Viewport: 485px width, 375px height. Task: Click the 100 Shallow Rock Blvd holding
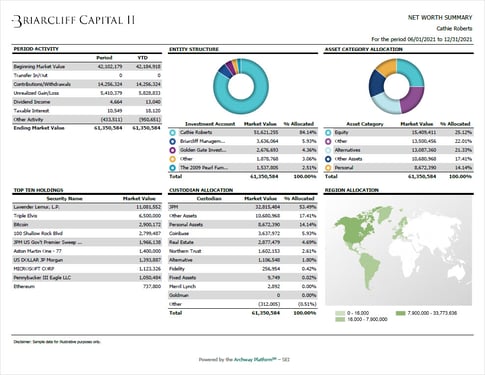click(38, 234)
